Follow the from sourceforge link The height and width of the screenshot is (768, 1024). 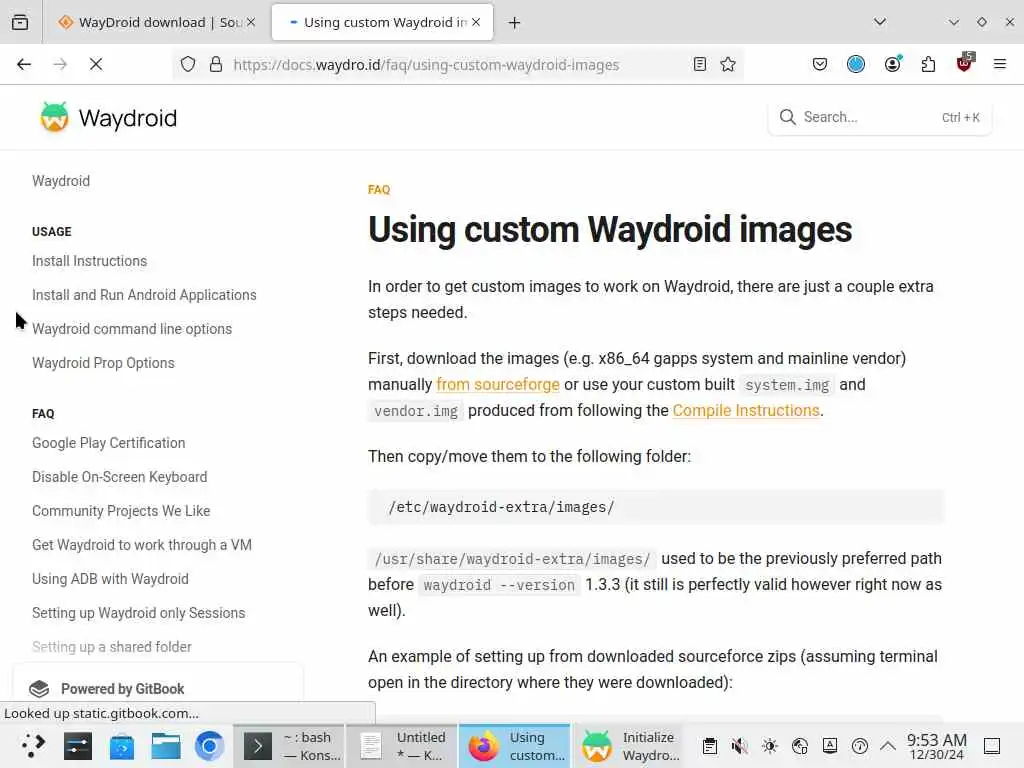[x=498, y=385]
